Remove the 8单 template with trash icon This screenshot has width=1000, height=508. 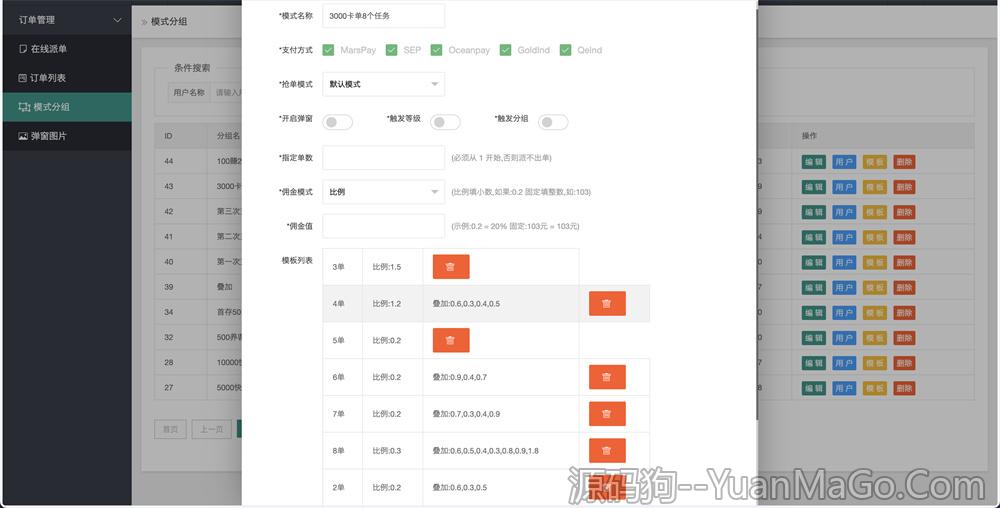click(607, 451)
